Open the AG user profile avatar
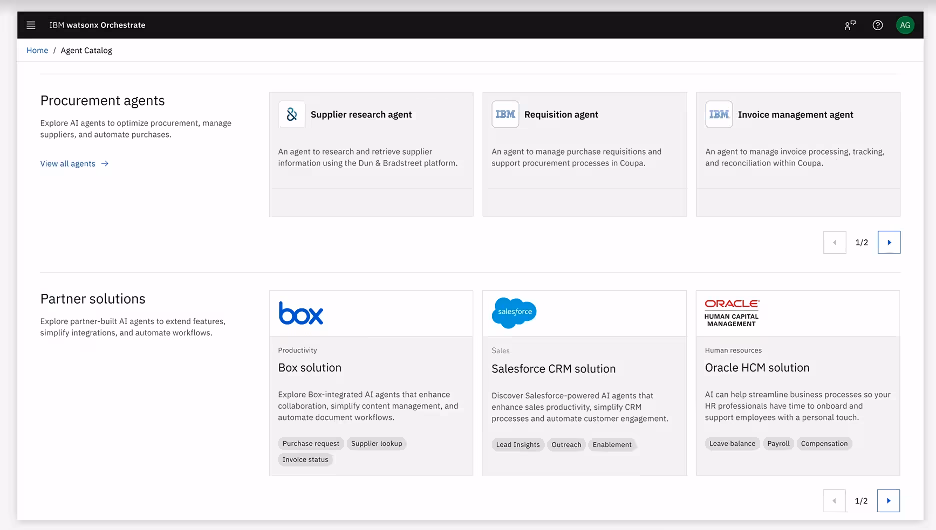Viewport: 936px width, 530px height. tap(905, 25)
